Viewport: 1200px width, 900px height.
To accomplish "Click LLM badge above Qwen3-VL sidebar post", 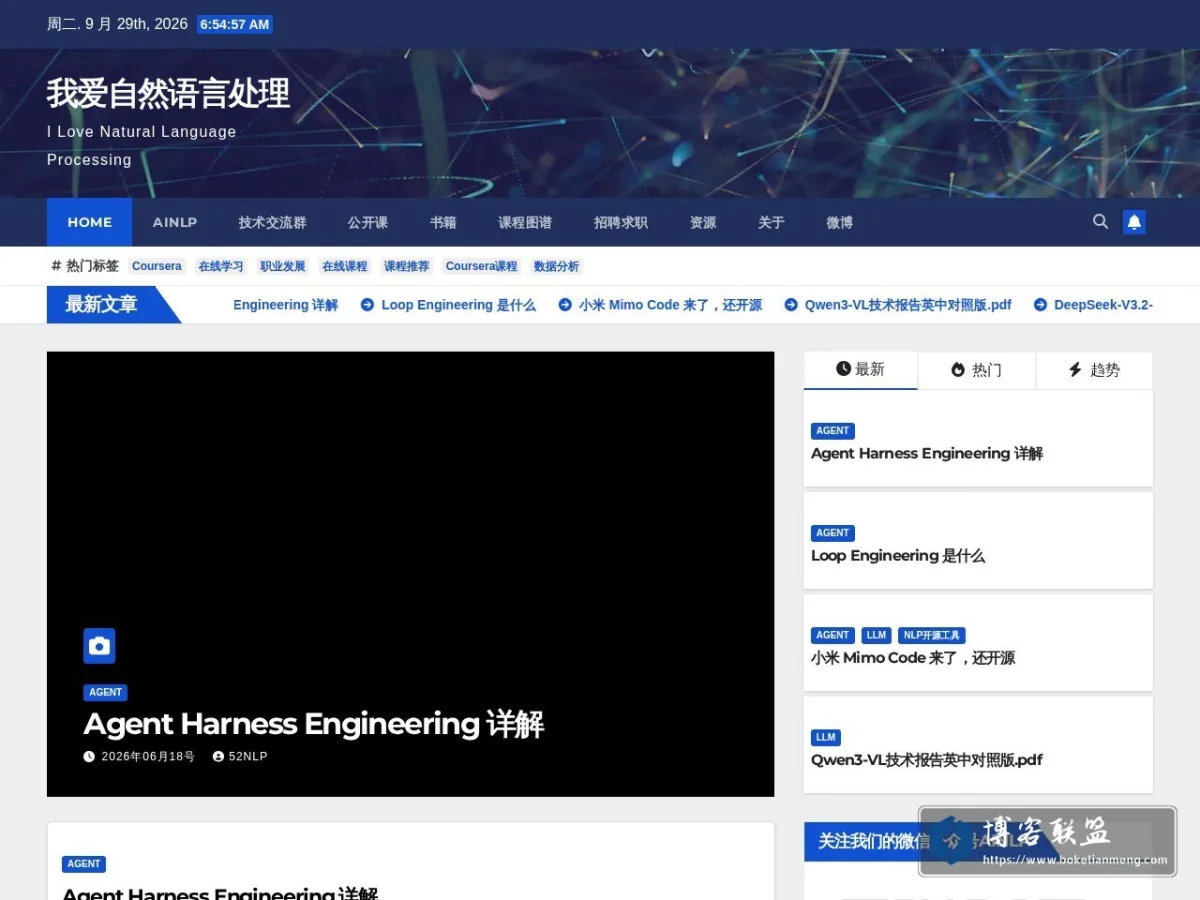I will coord(826,737).
